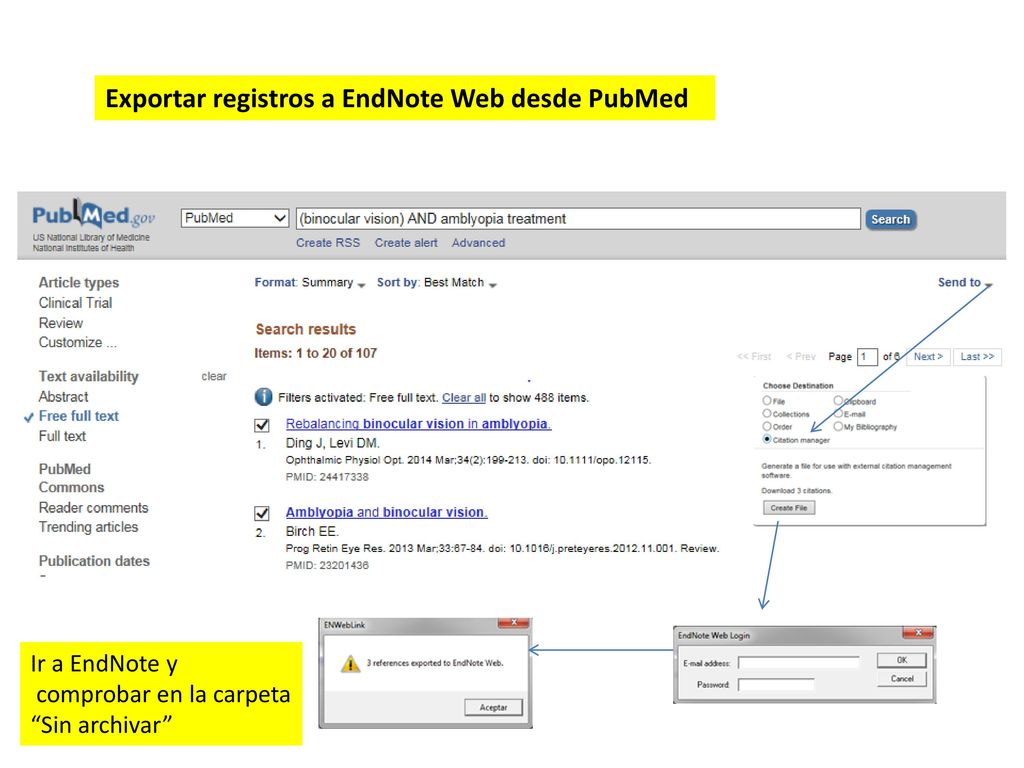
Task: Open article Amblyopia and binocular vision
Action: [387, 513]
